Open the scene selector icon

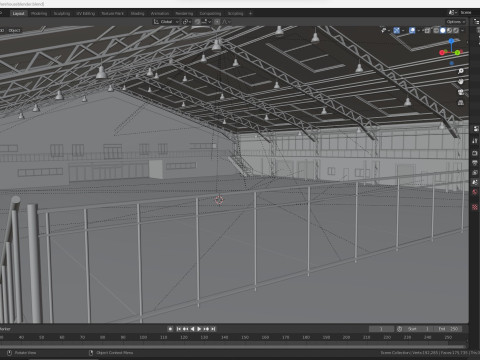[452, 13]
